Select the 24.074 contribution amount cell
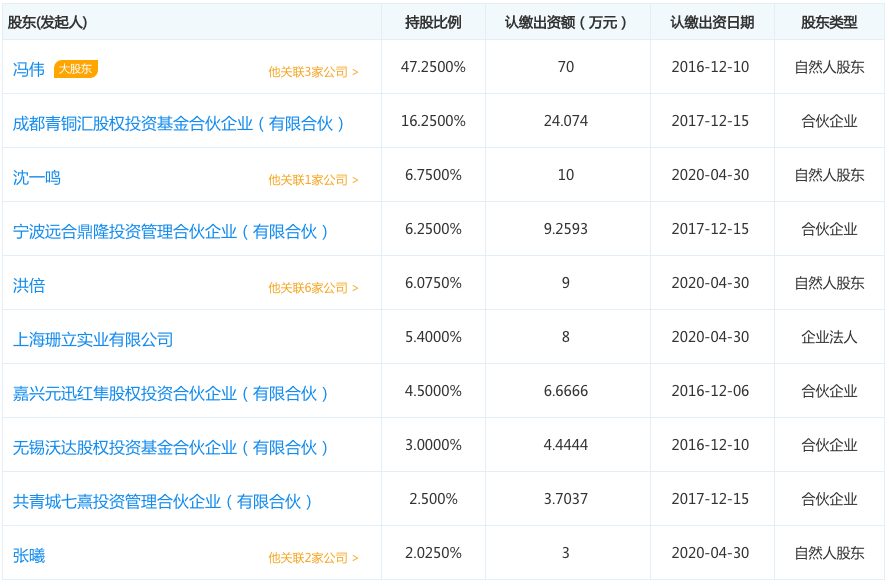Viewport: 889px width, 586px height. [x=566, y=121]
